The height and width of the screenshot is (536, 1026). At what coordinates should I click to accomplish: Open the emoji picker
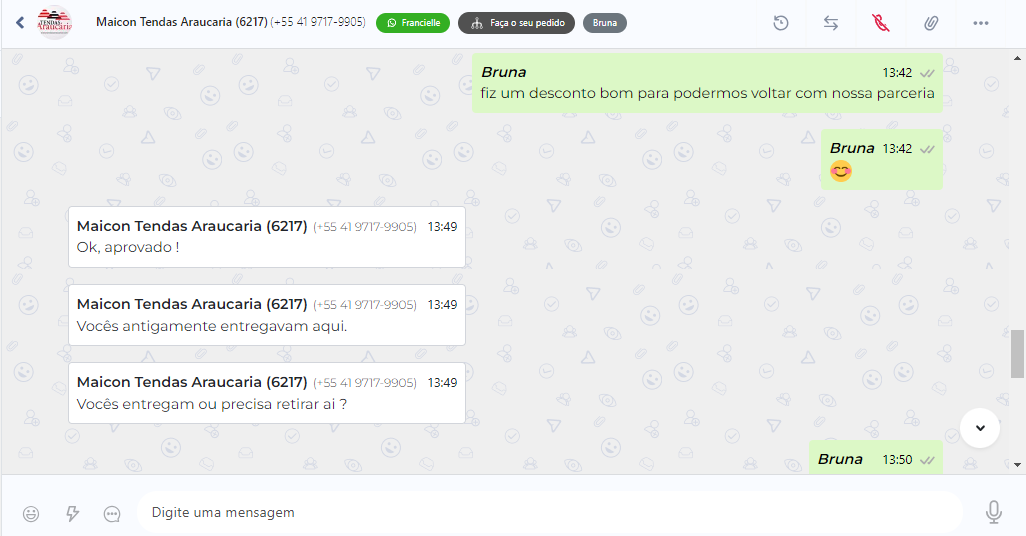click(x=31, y=514)
